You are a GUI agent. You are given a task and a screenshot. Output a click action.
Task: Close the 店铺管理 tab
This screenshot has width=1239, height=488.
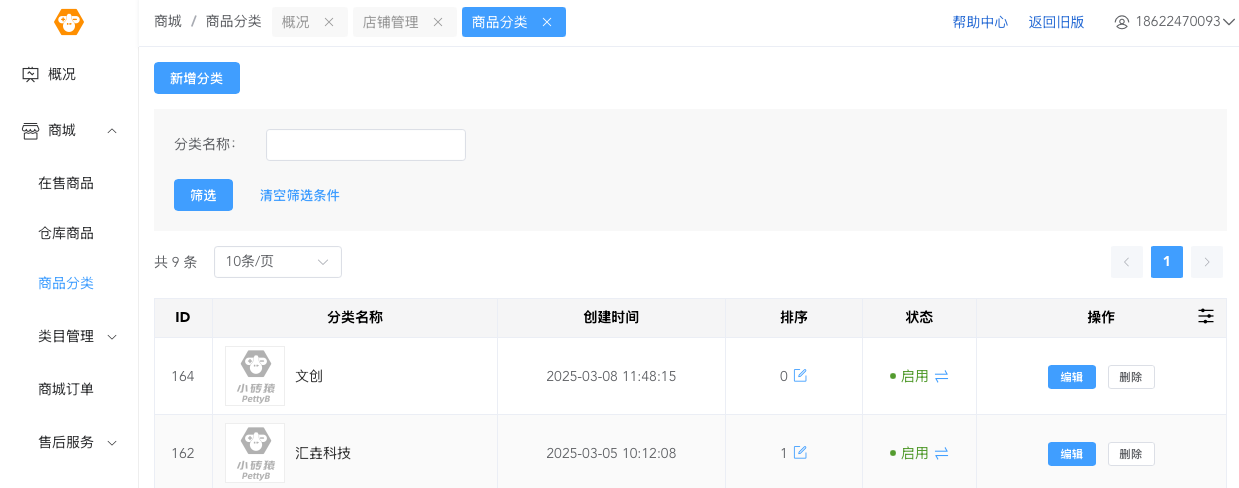pyautogui.click(x=438, y=22)
